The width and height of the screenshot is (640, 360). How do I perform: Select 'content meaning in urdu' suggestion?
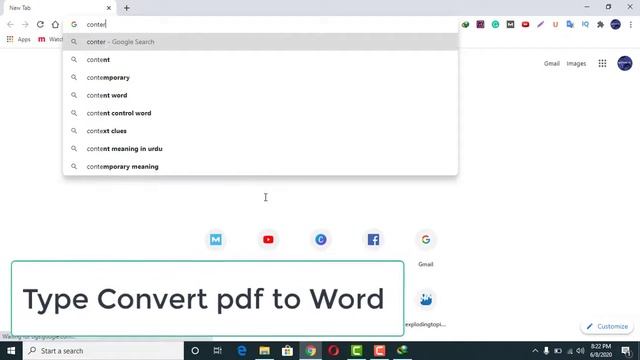(x=260, y=149)
